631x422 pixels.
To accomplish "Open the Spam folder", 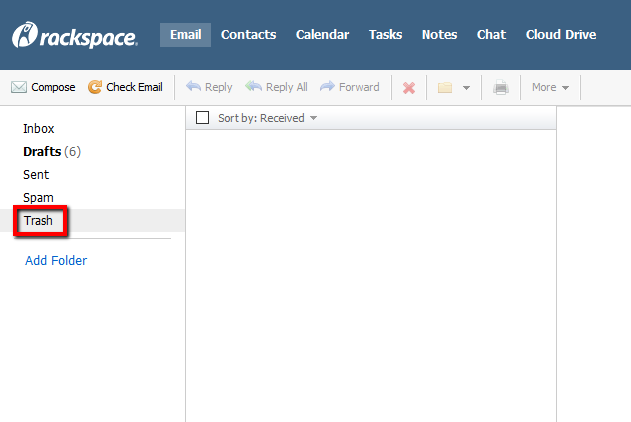I will point(38,198).
